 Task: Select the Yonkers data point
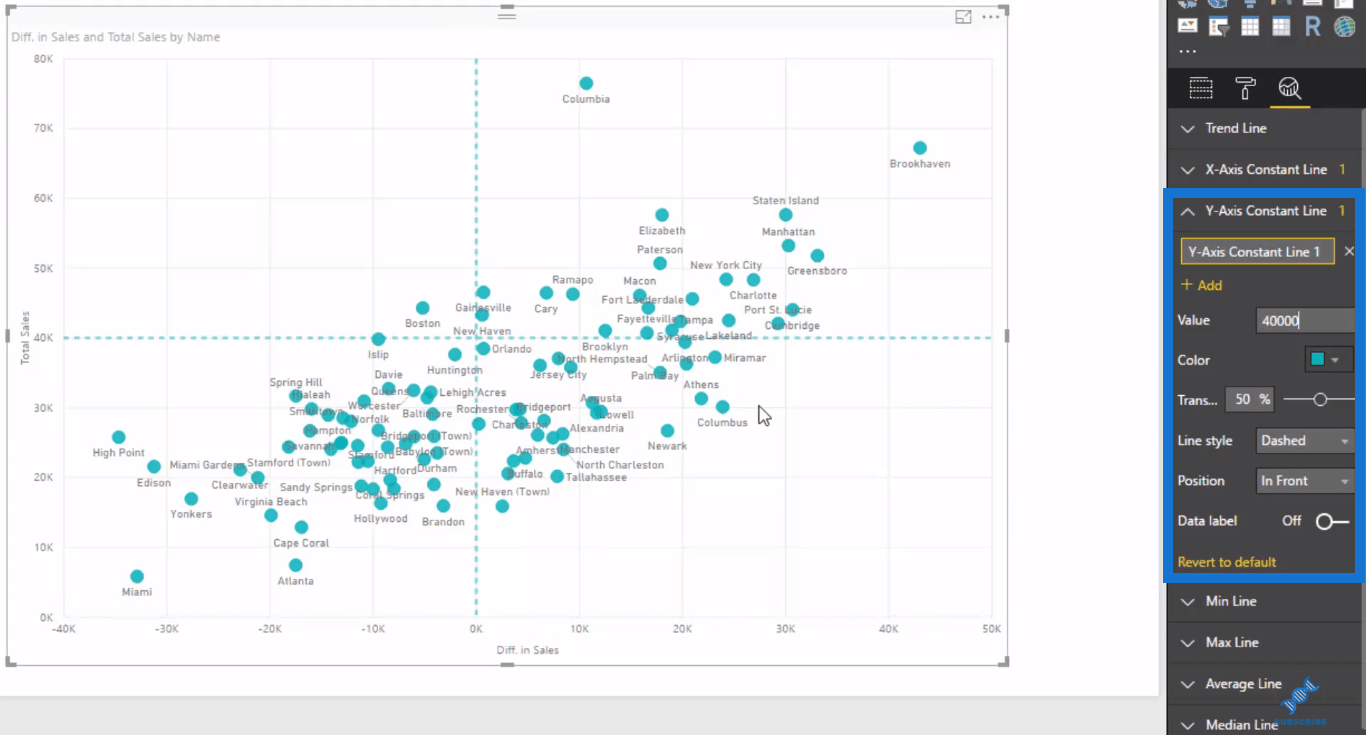(x=191, y=499)
